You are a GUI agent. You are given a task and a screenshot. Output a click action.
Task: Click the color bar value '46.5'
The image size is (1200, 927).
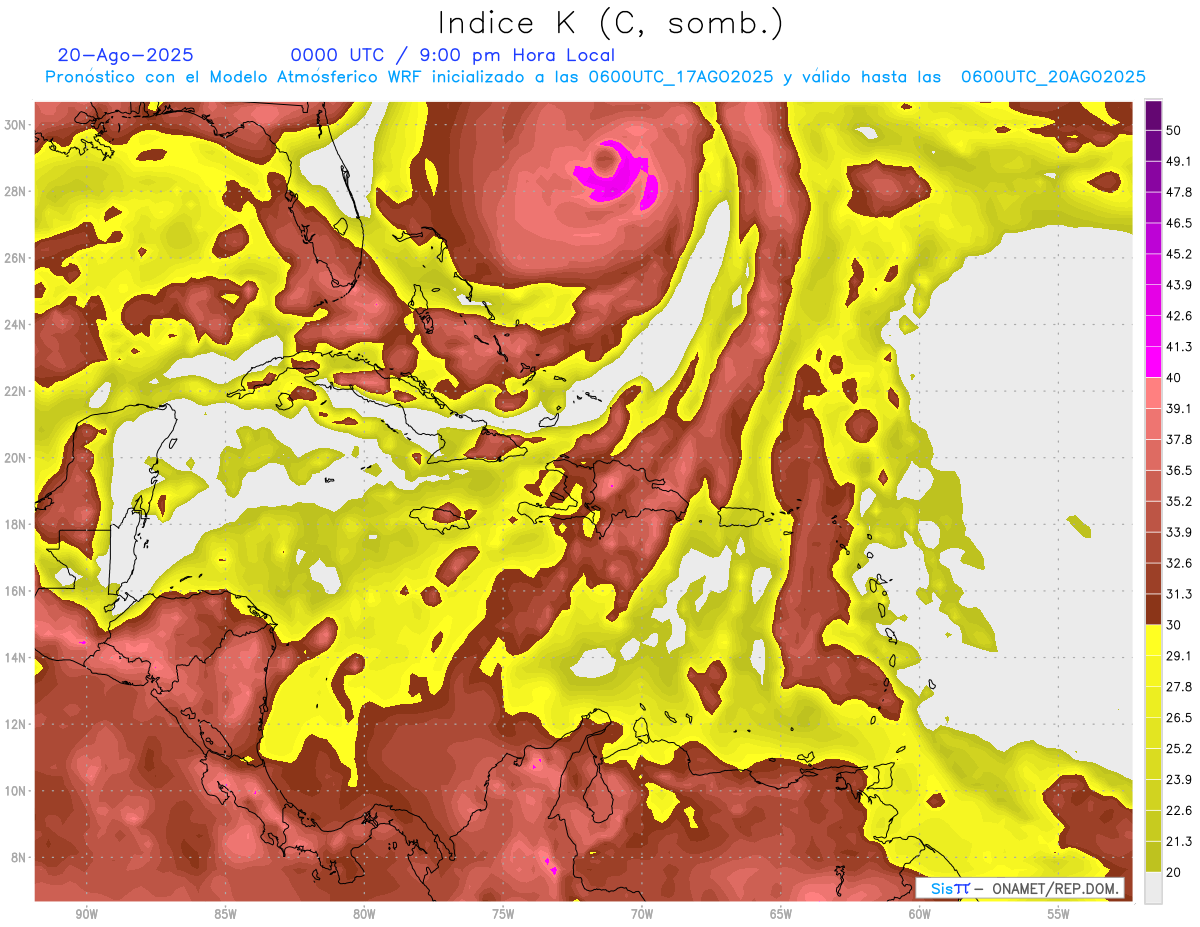coord(1178,223)
